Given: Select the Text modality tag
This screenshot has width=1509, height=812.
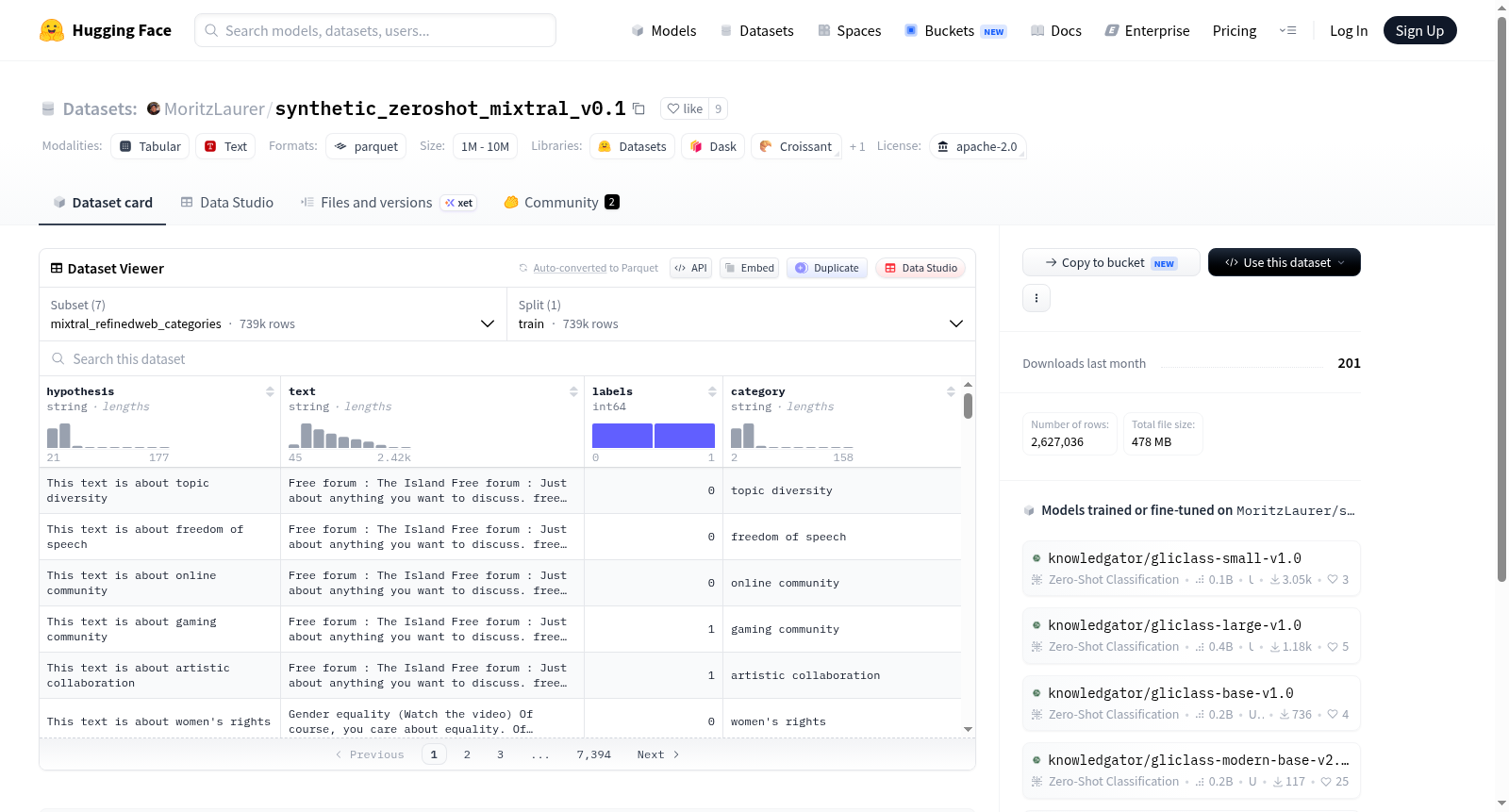Looking at the screenshot, I should click(x=226, y=146).
